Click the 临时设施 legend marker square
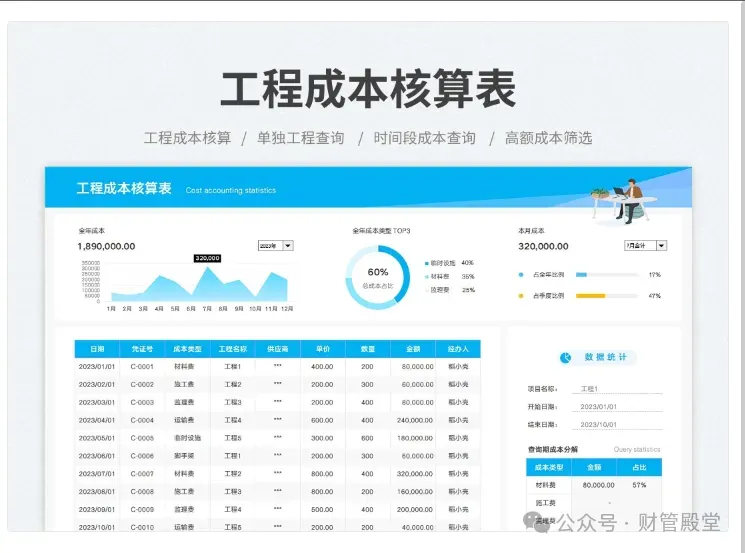 pos(427,263)
